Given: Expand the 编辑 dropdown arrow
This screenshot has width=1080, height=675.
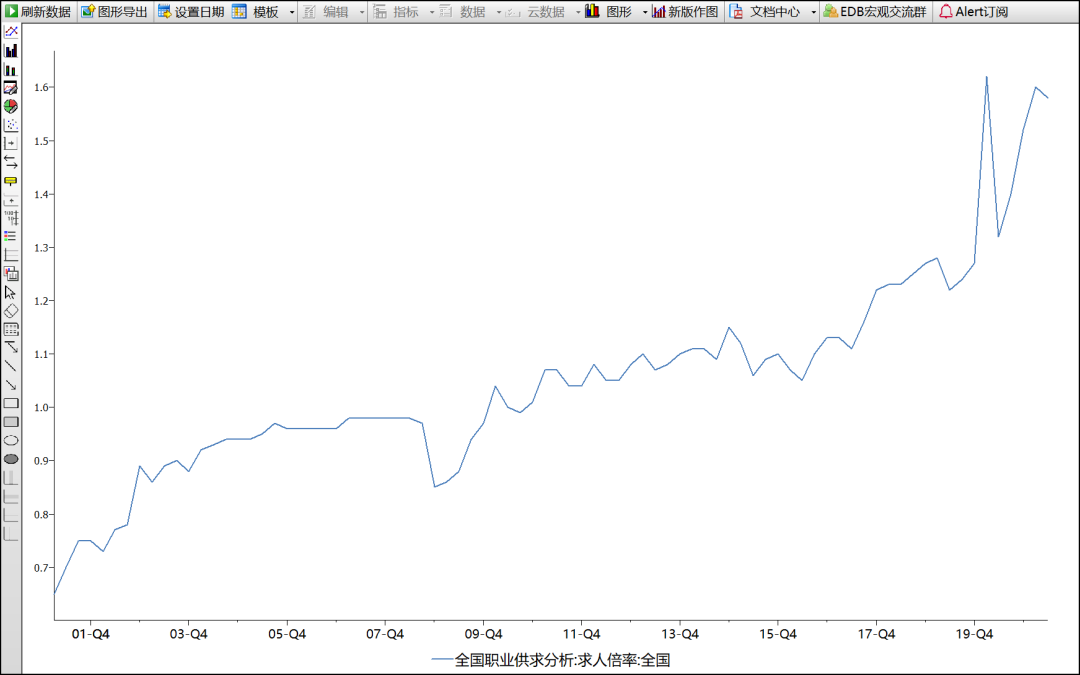Looking at the screenshot, I should coord(362,12).
